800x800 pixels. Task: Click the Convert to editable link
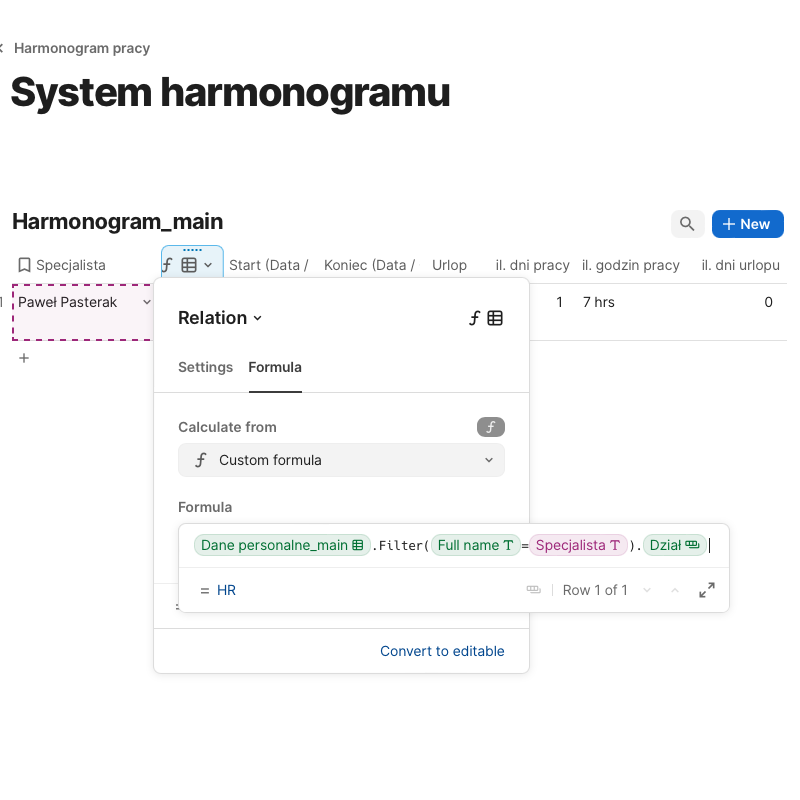pyautogui.click(x=442, y=651)
